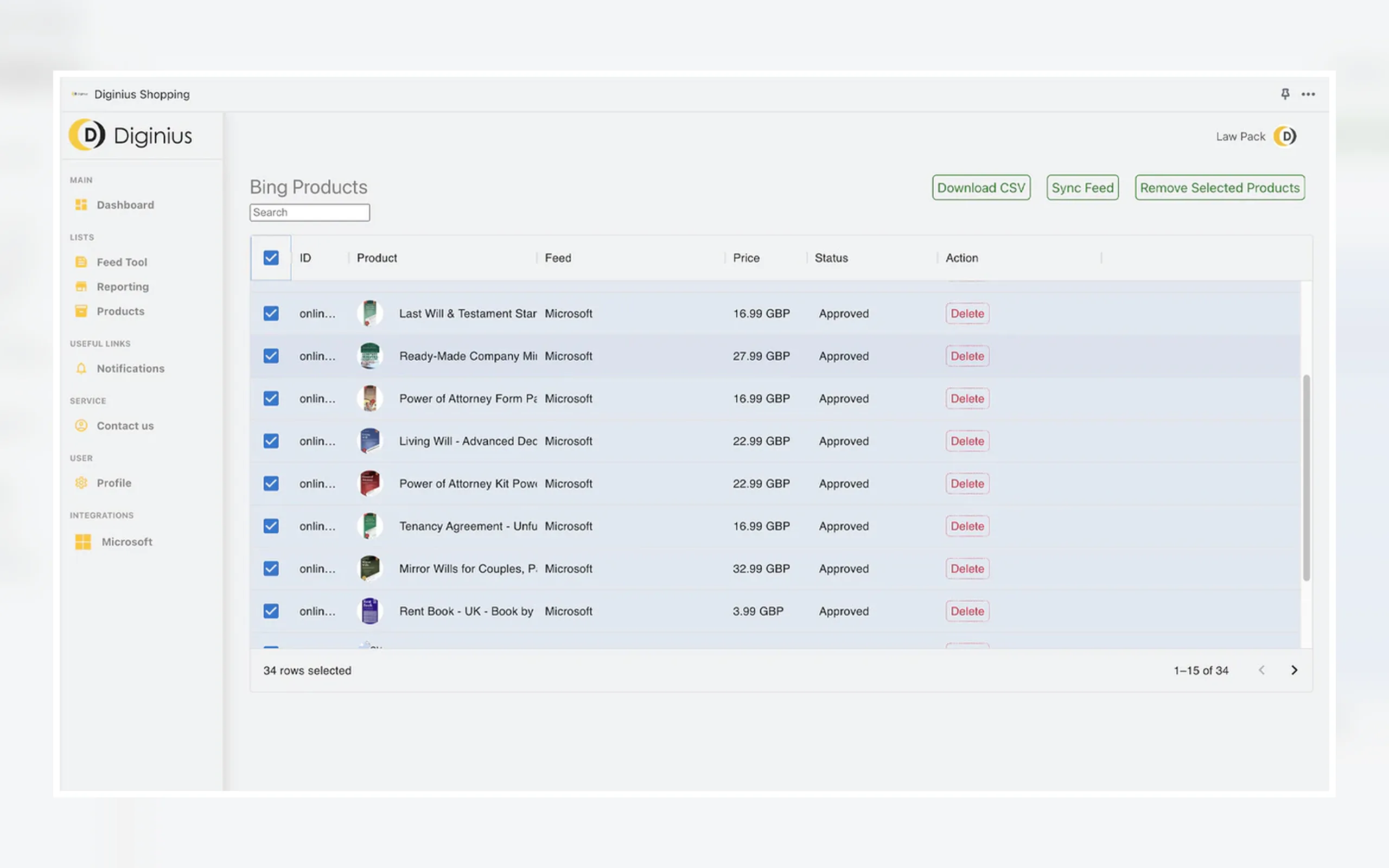Click Living Will product thumbnail

(x=369, y=441)
